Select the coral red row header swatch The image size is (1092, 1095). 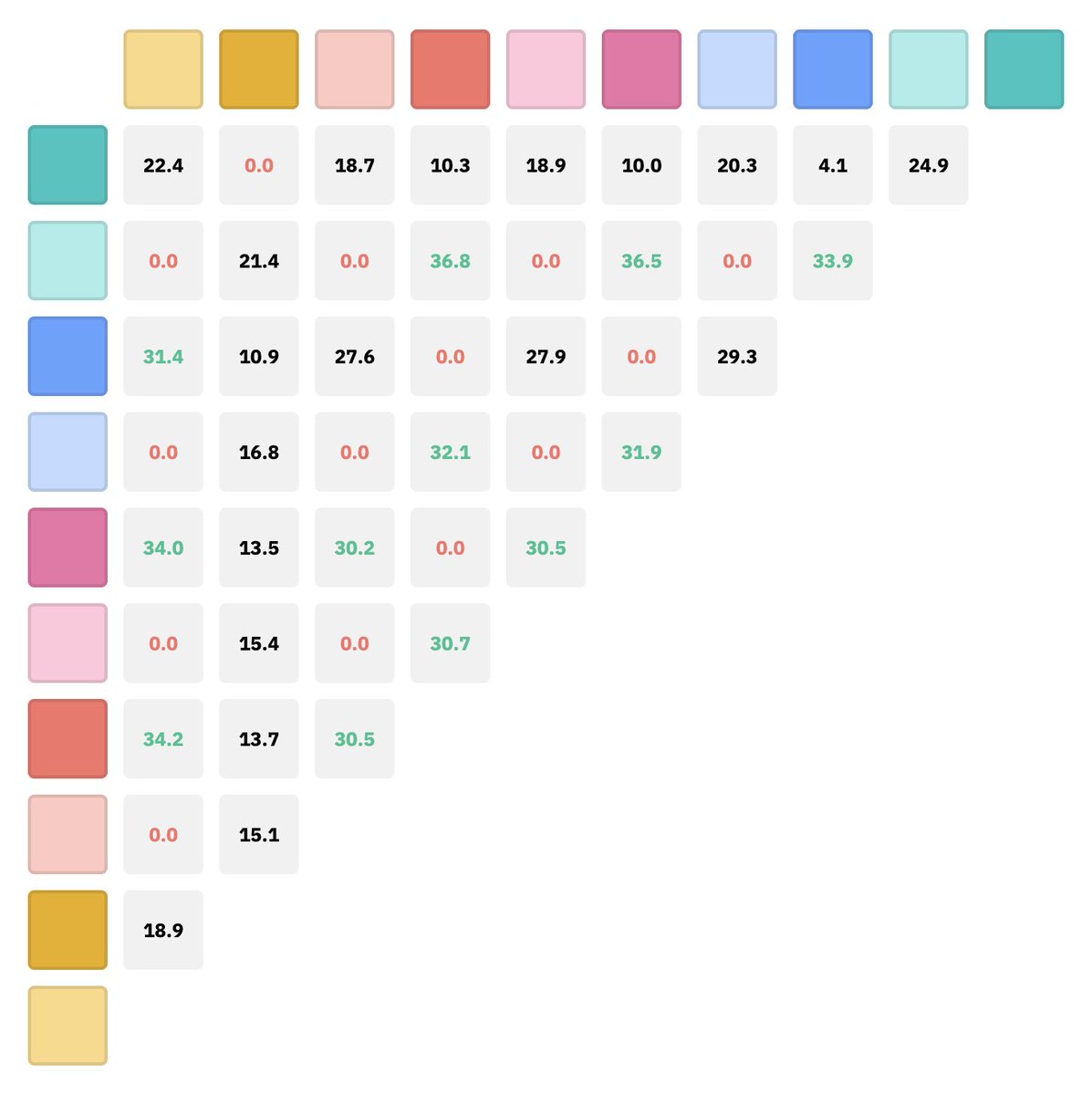pos(68,739)
